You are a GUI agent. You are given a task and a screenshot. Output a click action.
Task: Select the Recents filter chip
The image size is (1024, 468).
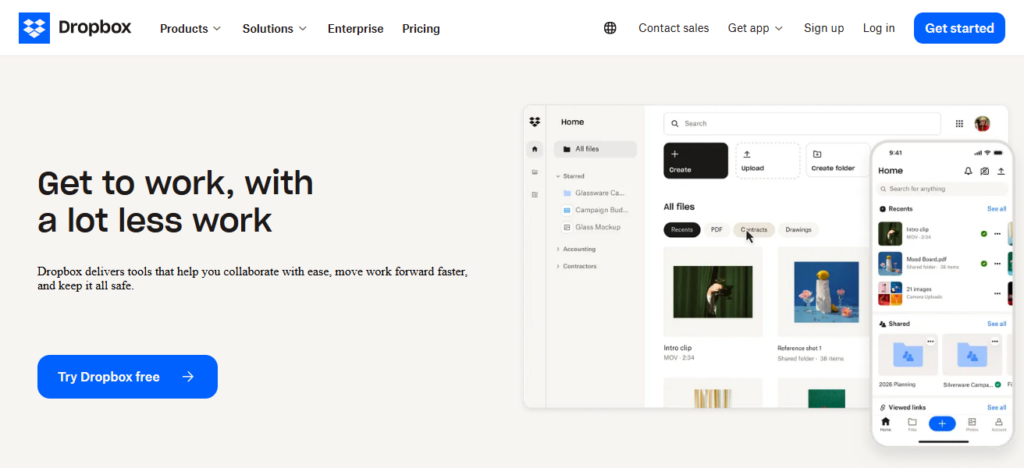tap(682, 230)
